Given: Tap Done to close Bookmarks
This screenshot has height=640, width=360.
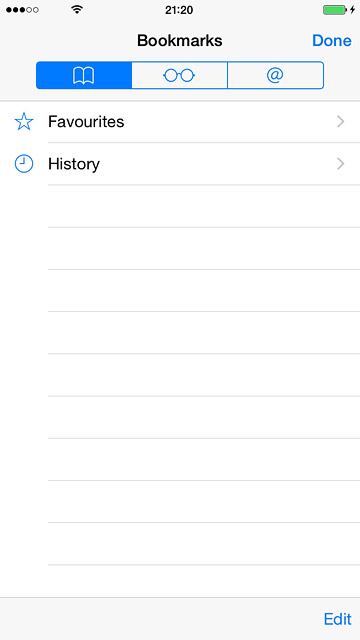Looking at the screenshot, I should [x=331, y=40].
